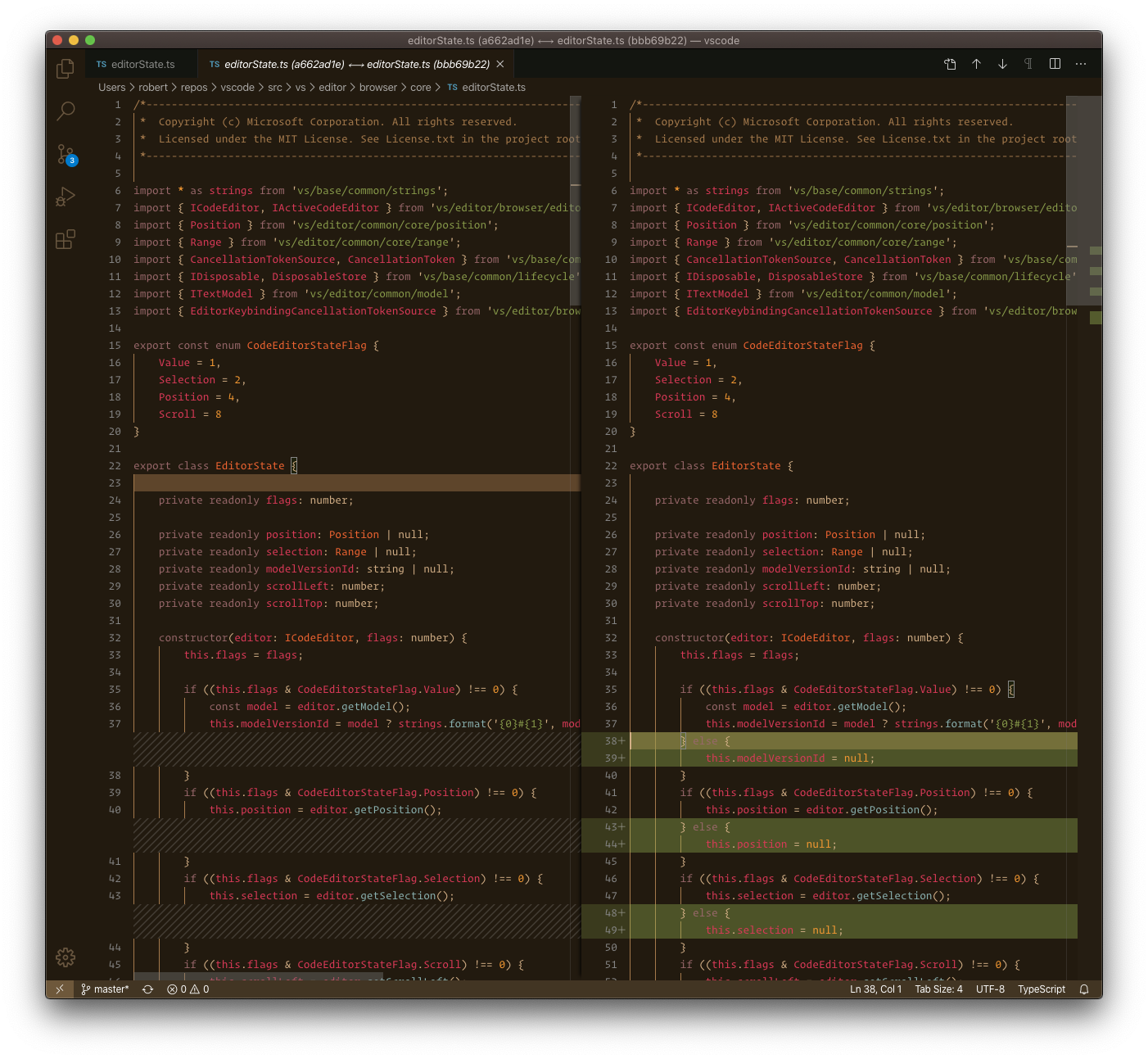Click the UTF-8 encoding indicator

(990, 989)
